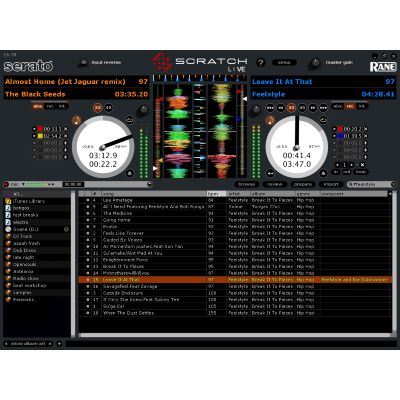Delete left deck red cue point
The image size is (400, 400).
(x=65, y=129)
